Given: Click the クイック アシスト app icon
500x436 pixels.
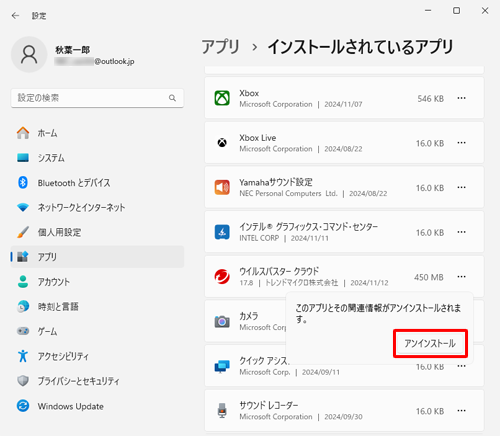Looking at the screenshot, I should tap(222, 366).
